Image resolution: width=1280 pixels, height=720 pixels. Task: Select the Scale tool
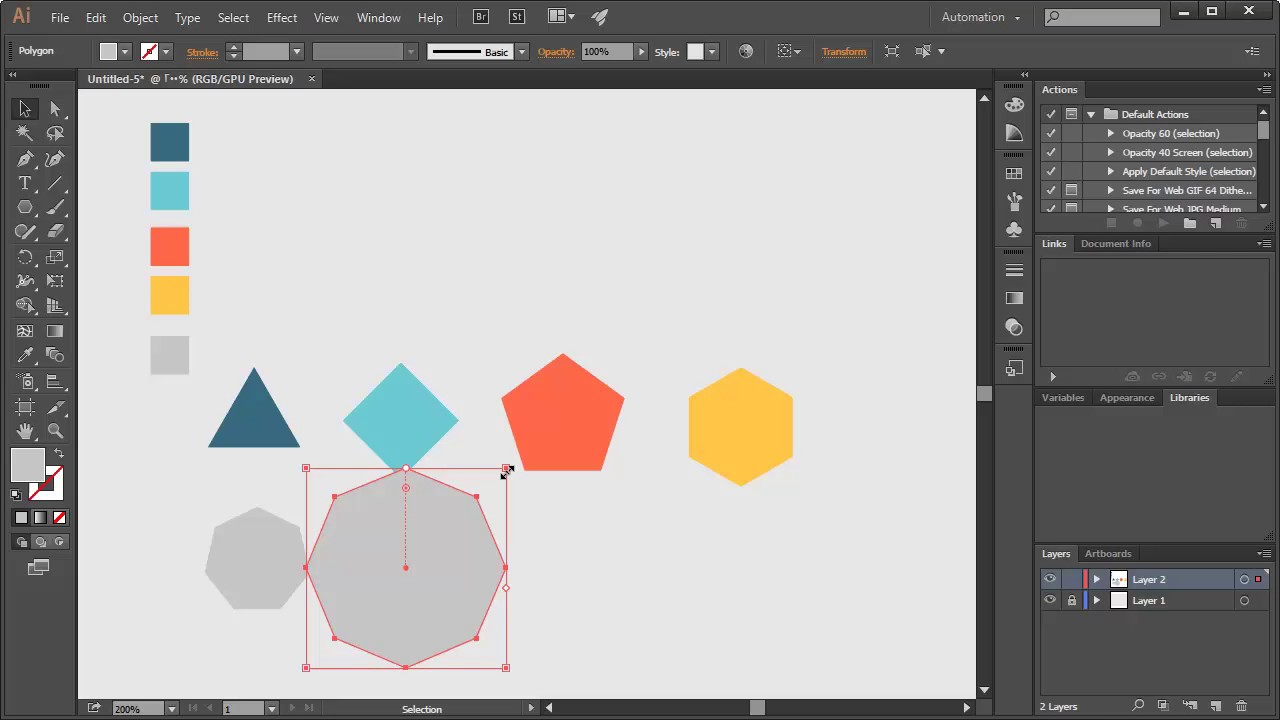coord(55,257)
